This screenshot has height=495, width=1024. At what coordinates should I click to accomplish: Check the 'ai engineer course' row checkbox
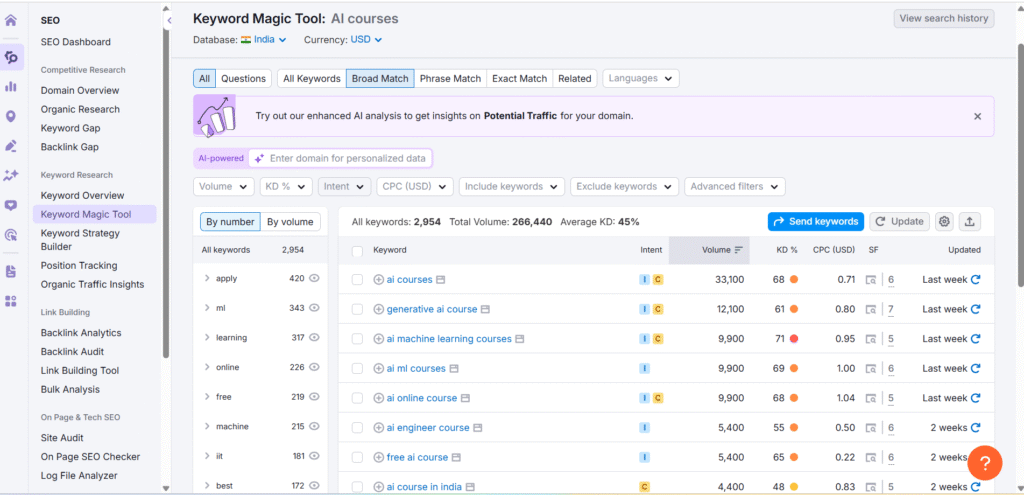coord(357,428)
